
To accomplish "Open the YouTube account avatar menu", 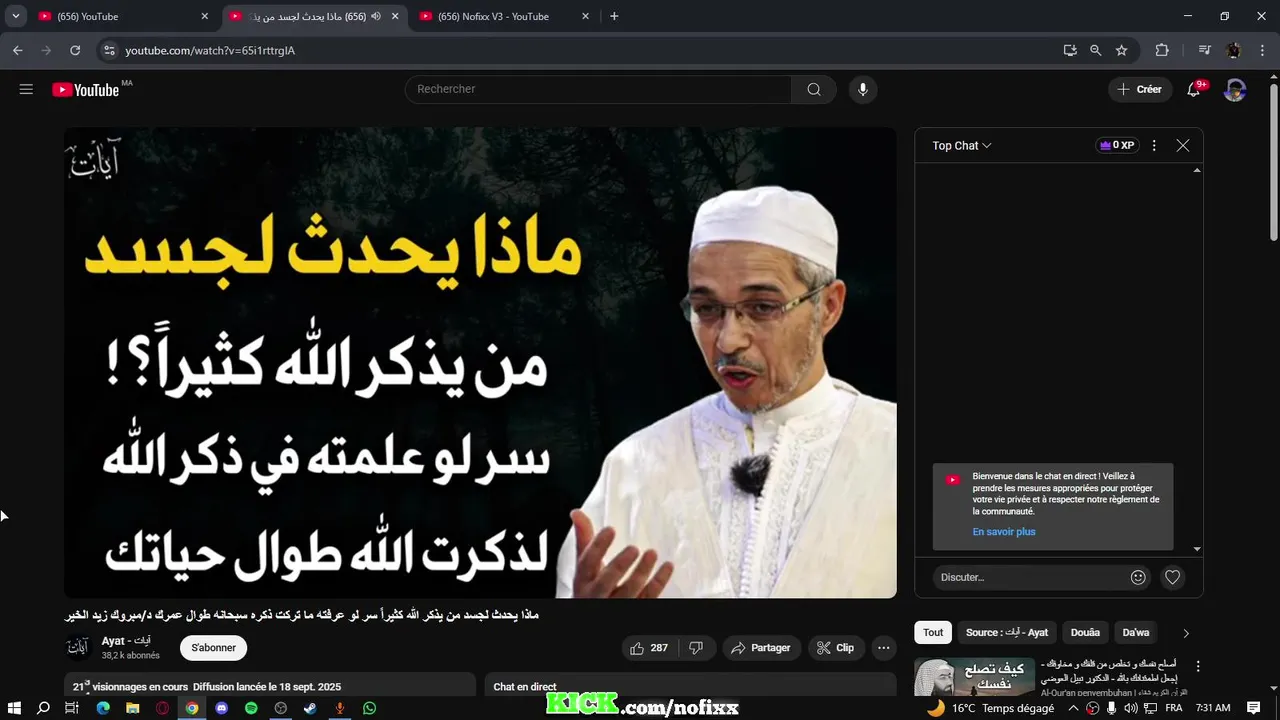I will click(x=1235, y=89).
